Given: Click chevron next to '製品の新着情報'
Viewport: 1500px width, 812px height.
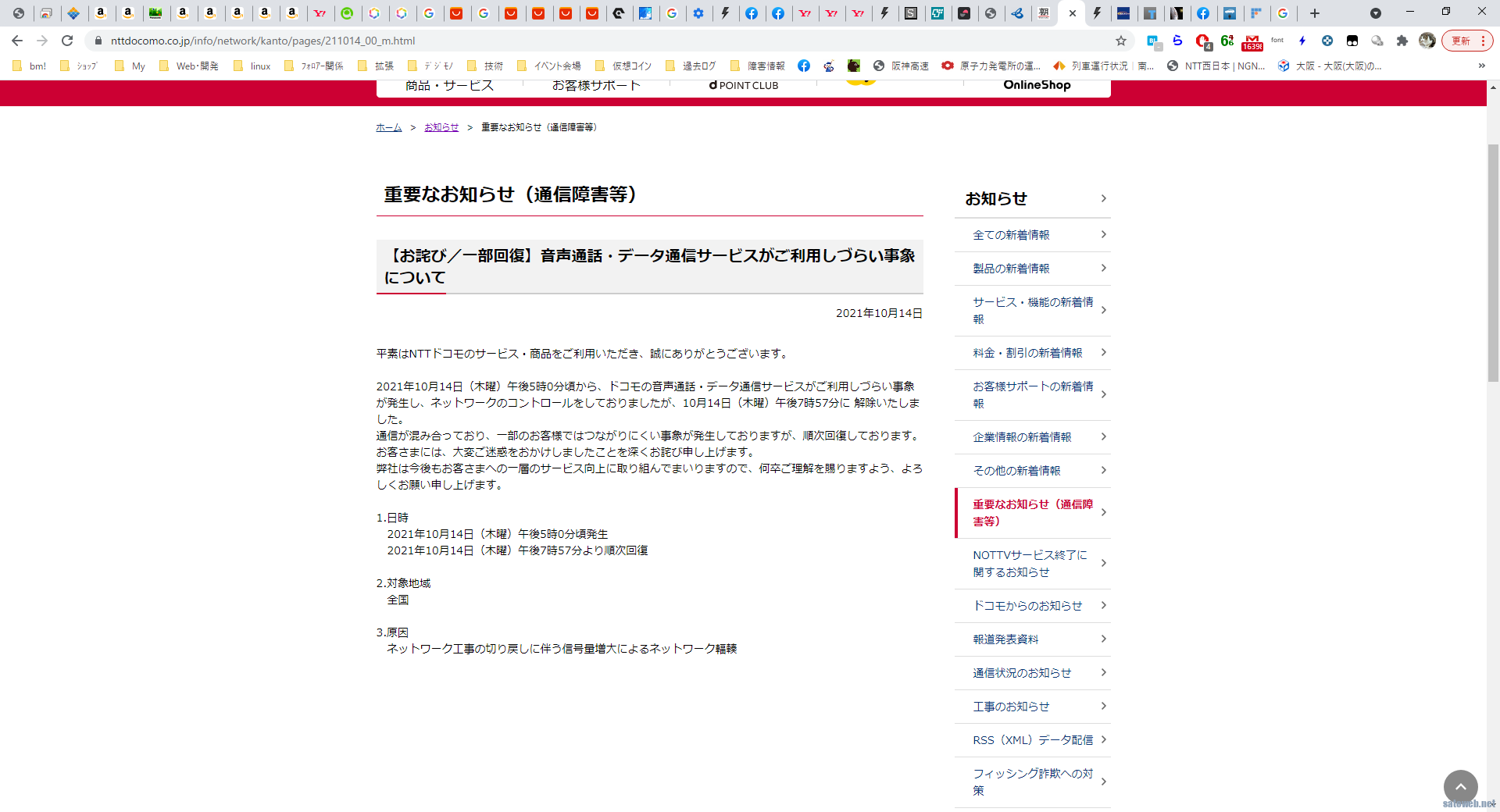Looking at the screenshot, I should [1103, 268].
